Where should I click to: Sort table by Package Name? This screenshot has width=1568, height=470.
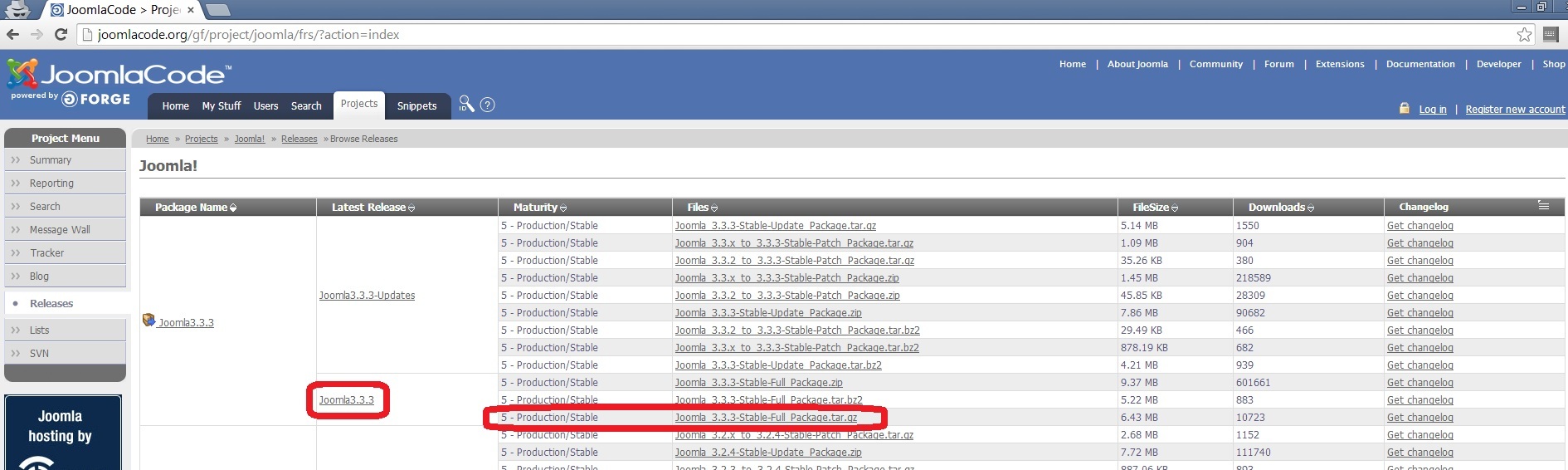[x=195, y=208]
